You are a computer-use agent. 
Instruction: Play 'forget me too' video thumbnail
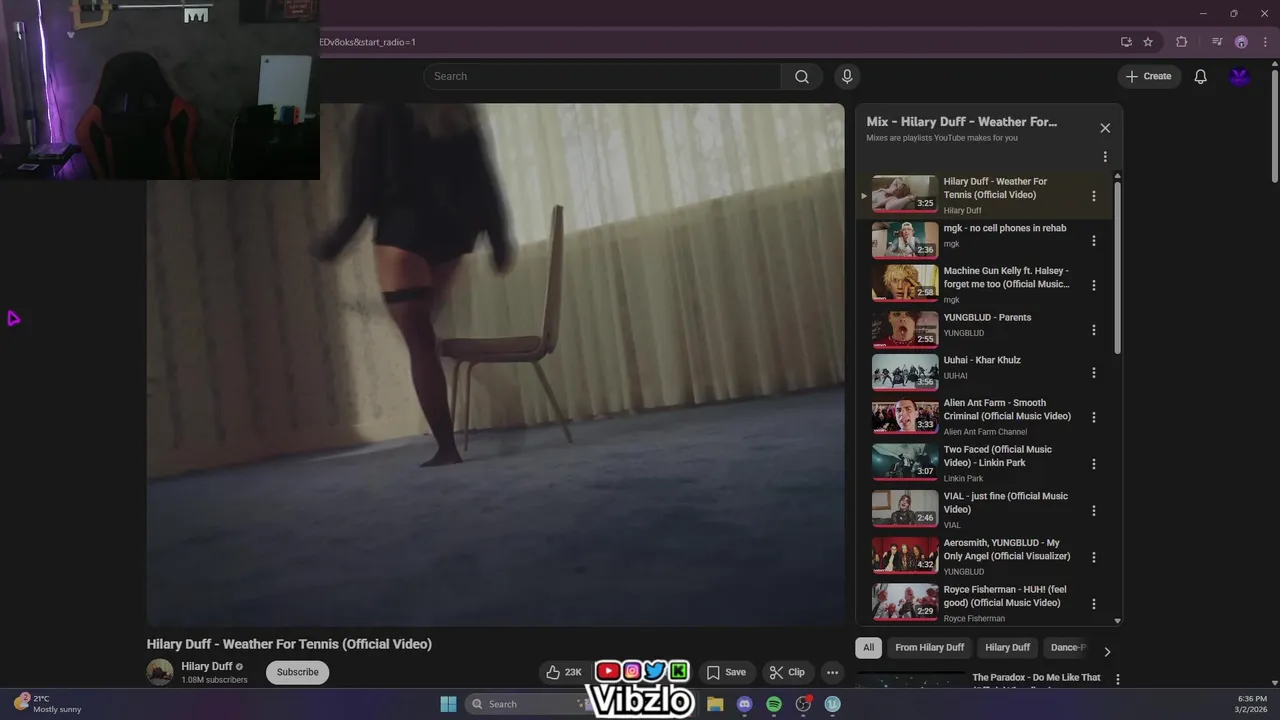point(905,283)
